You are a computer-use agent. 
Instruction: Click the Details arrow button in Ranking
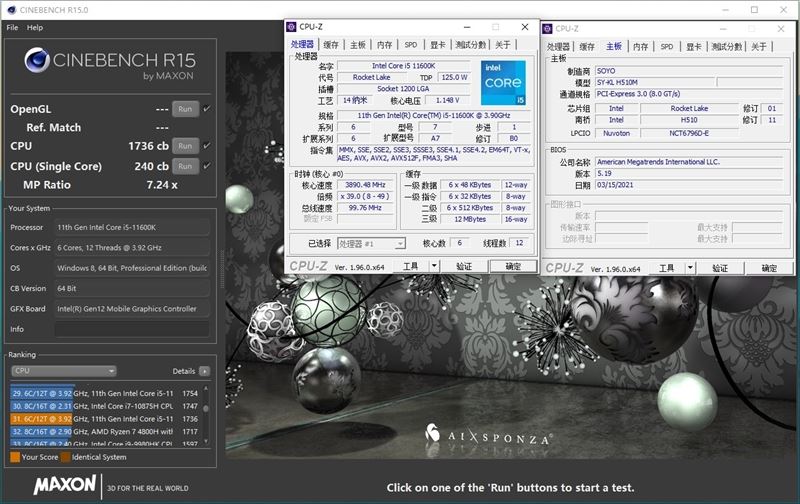(205, 371)
